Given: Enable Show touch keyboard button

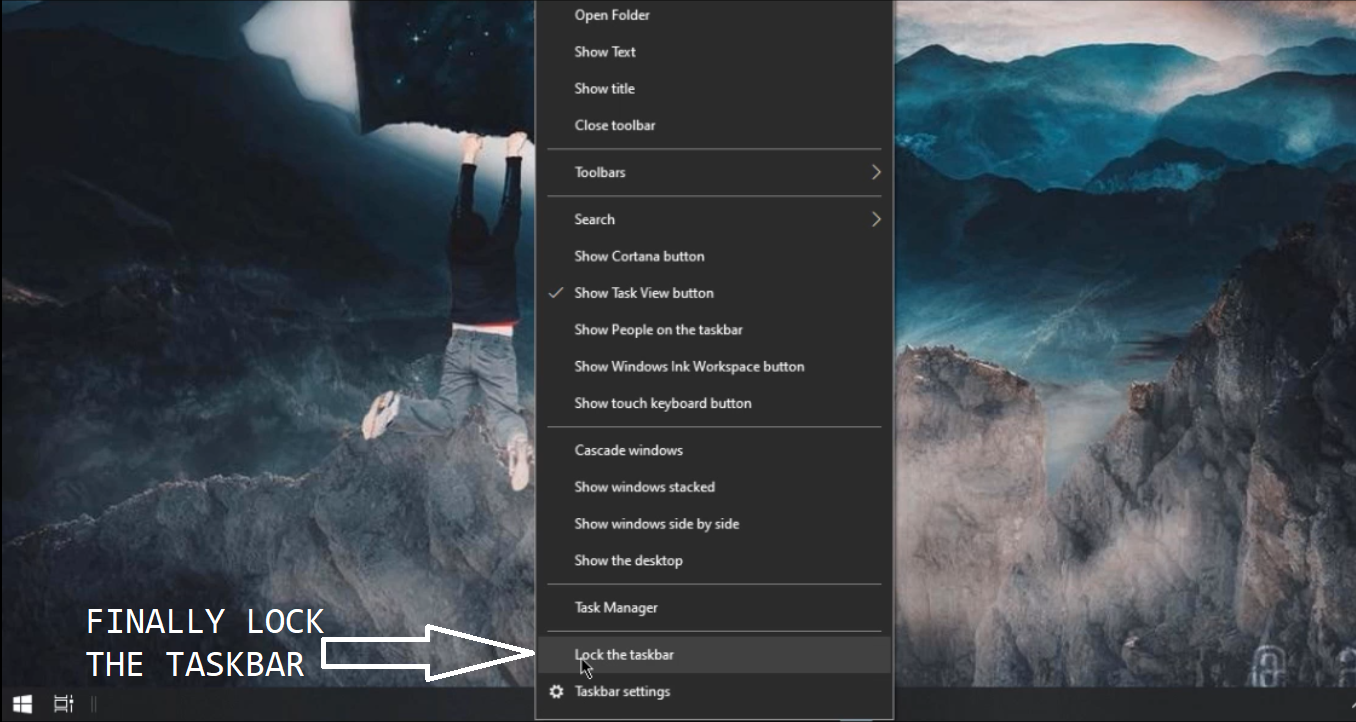Looking at the screenshot, I should pyautogui.click(x=714, y=404).
